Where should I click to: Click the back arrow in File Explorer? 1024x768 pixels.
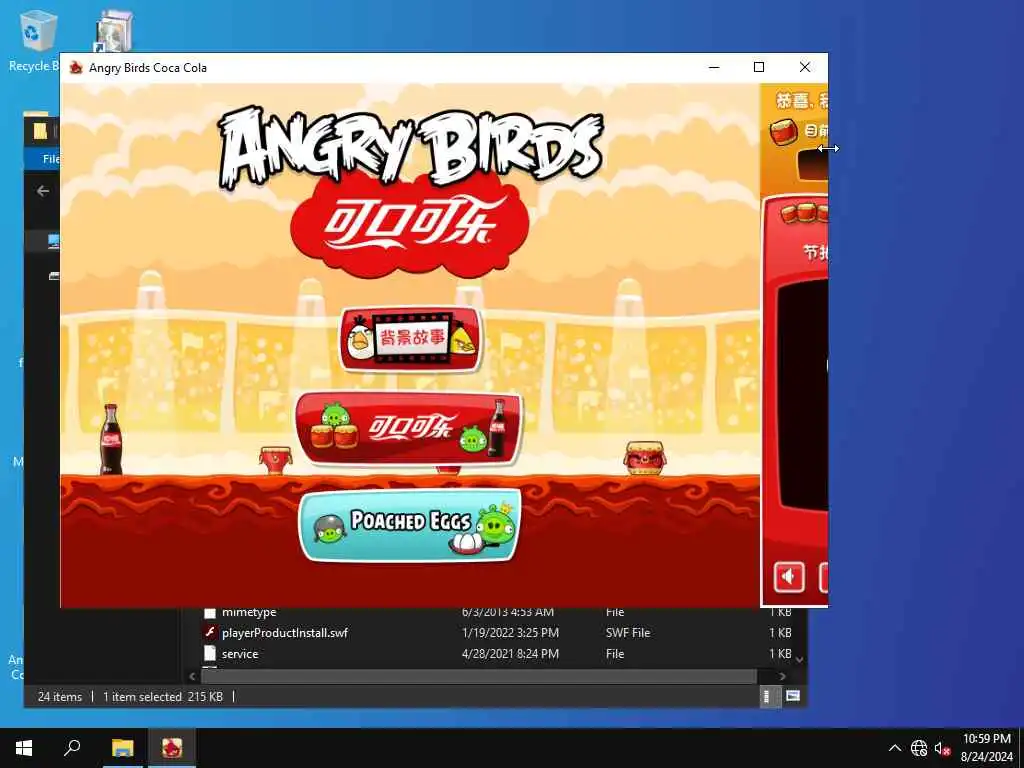click(x=43, y=191)
